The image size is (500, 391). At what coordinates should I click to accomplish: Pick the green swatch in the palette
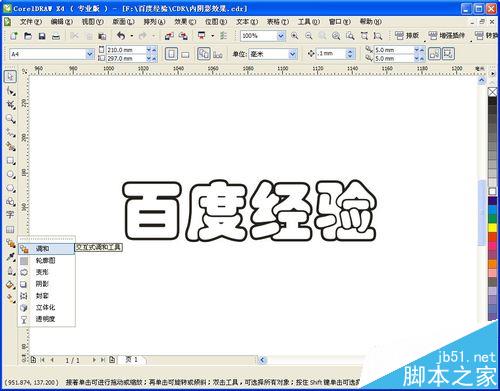click(x=492, y=219)
